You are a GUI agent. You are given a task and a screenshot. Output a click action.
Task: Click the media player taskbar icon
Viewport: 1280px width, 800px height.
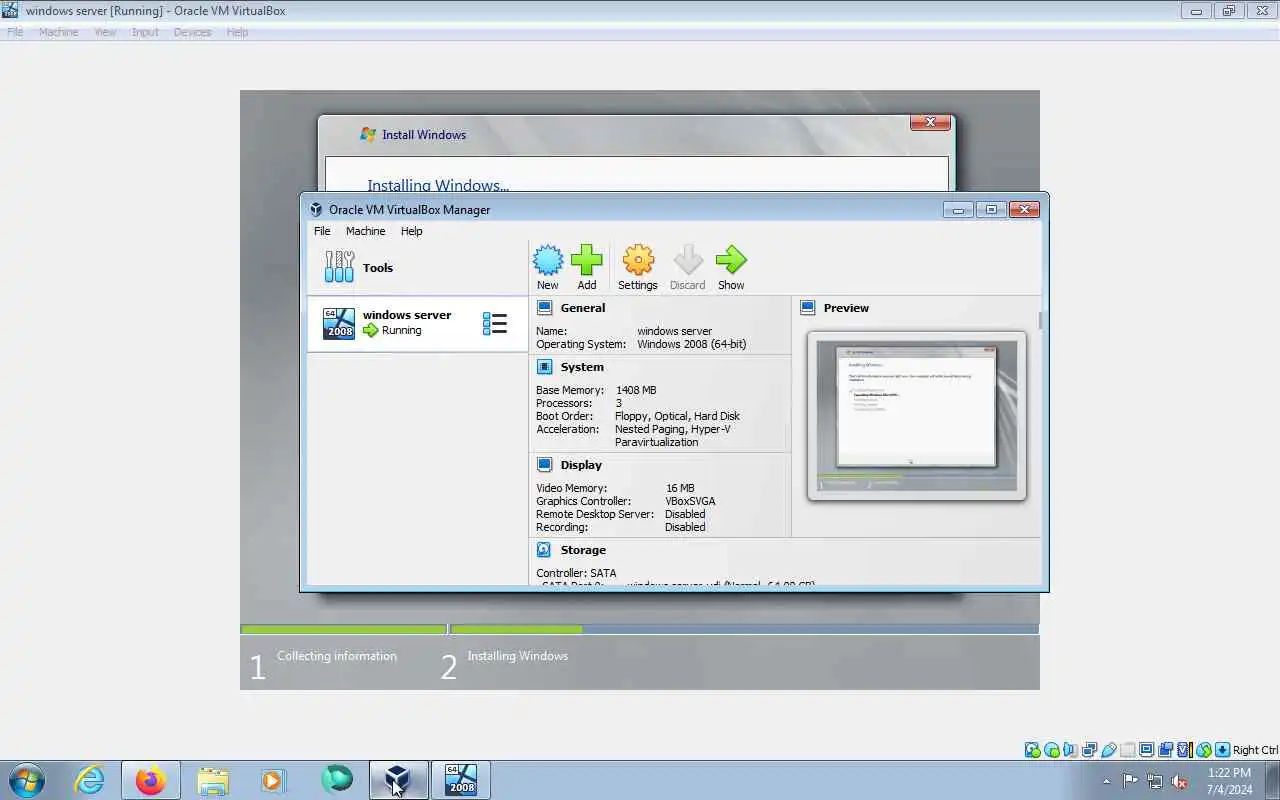(x=273, y=780)
